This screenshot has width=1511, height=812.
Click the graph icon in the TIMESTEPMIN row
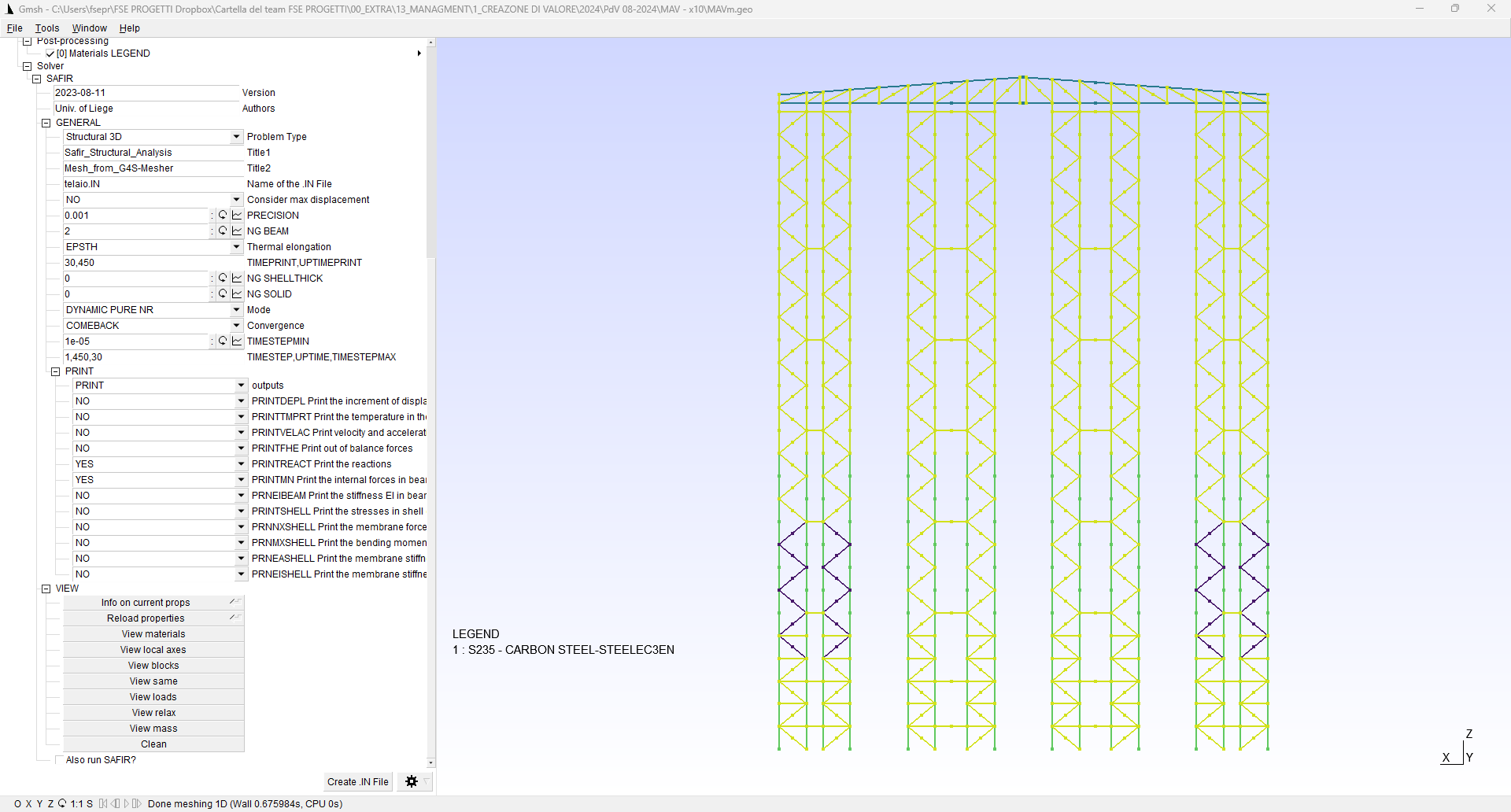click(x=237, y=341)
